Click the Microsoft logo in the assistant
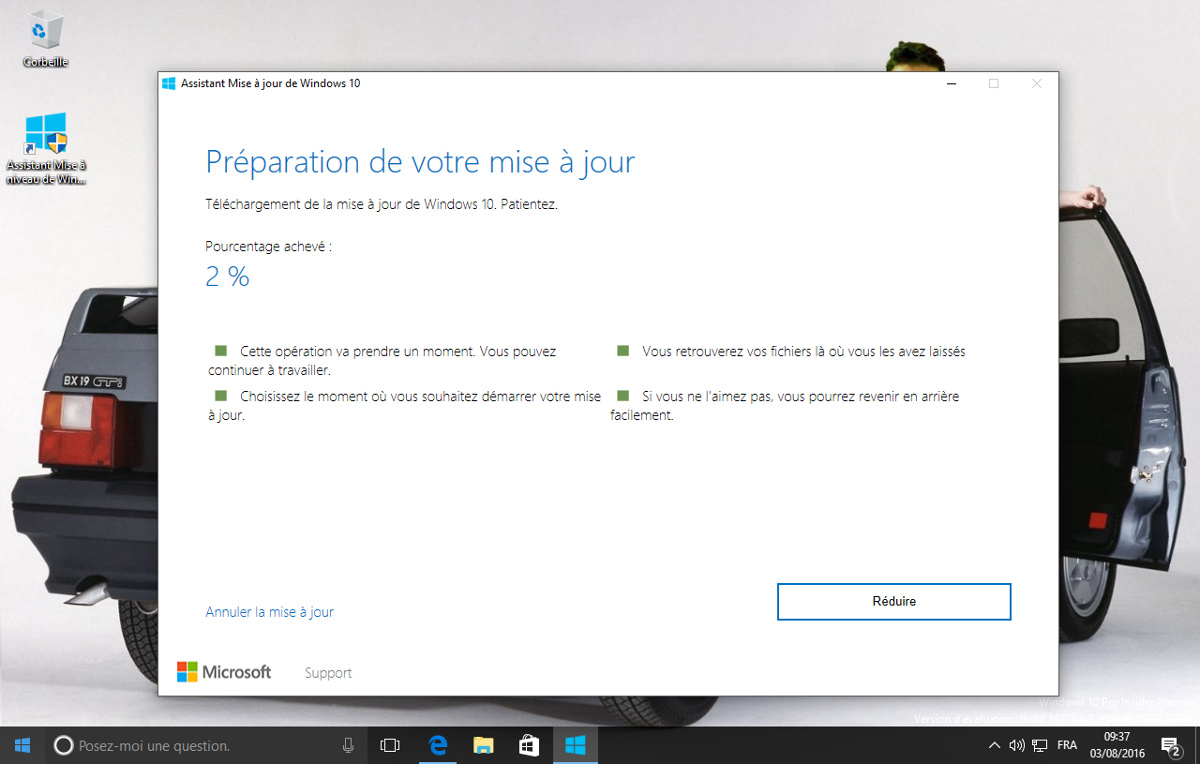 pyautogui.click(x=224, y=672)
